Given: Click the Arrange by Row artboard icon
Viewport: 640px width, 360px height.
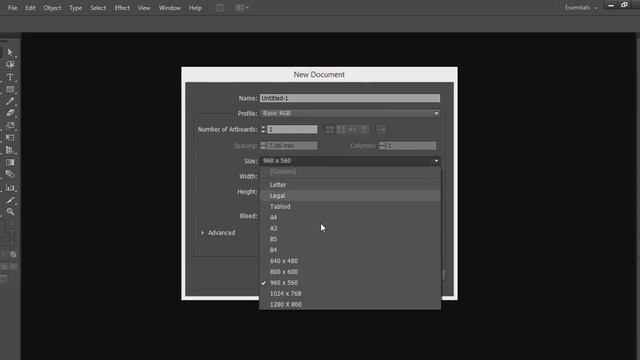Looking at the screenshot, I should (x=352, y=129).
